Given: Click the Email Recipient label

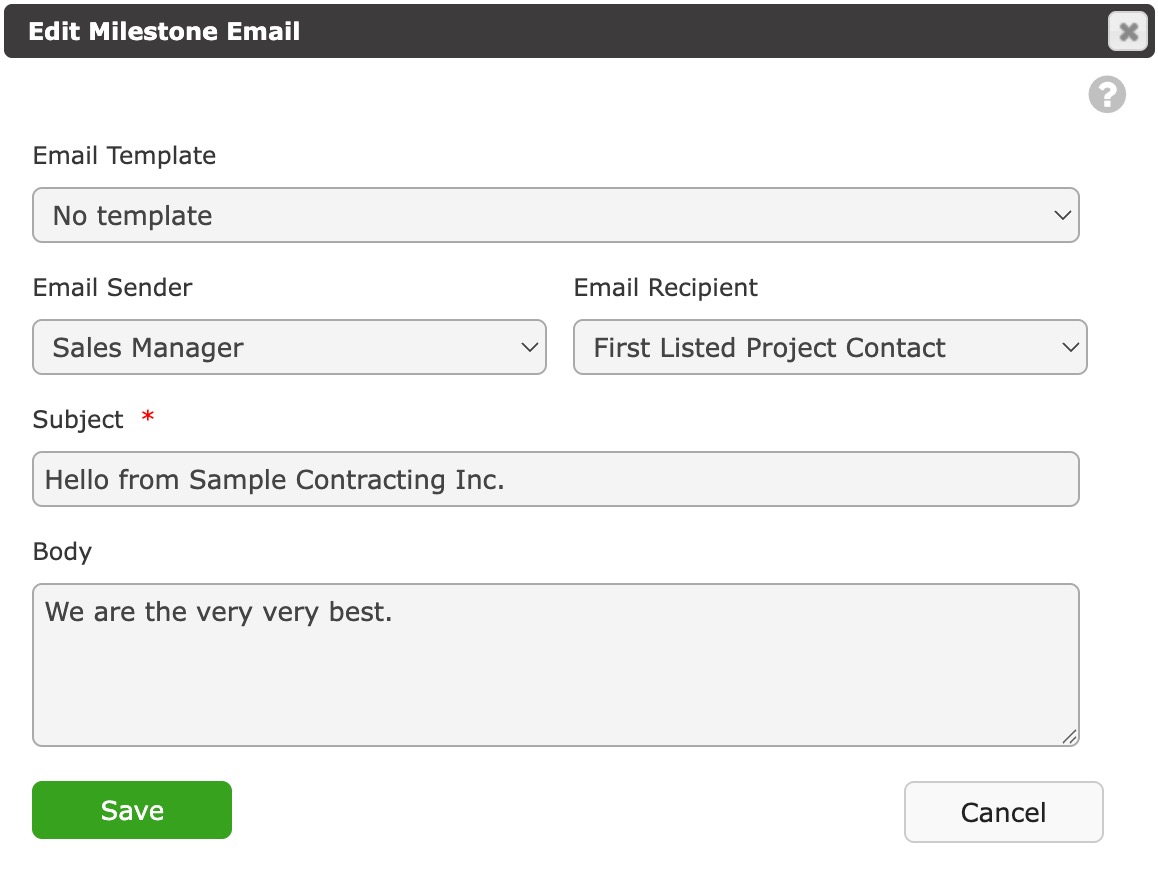Looking at the screenshot, I should point(665,287).
